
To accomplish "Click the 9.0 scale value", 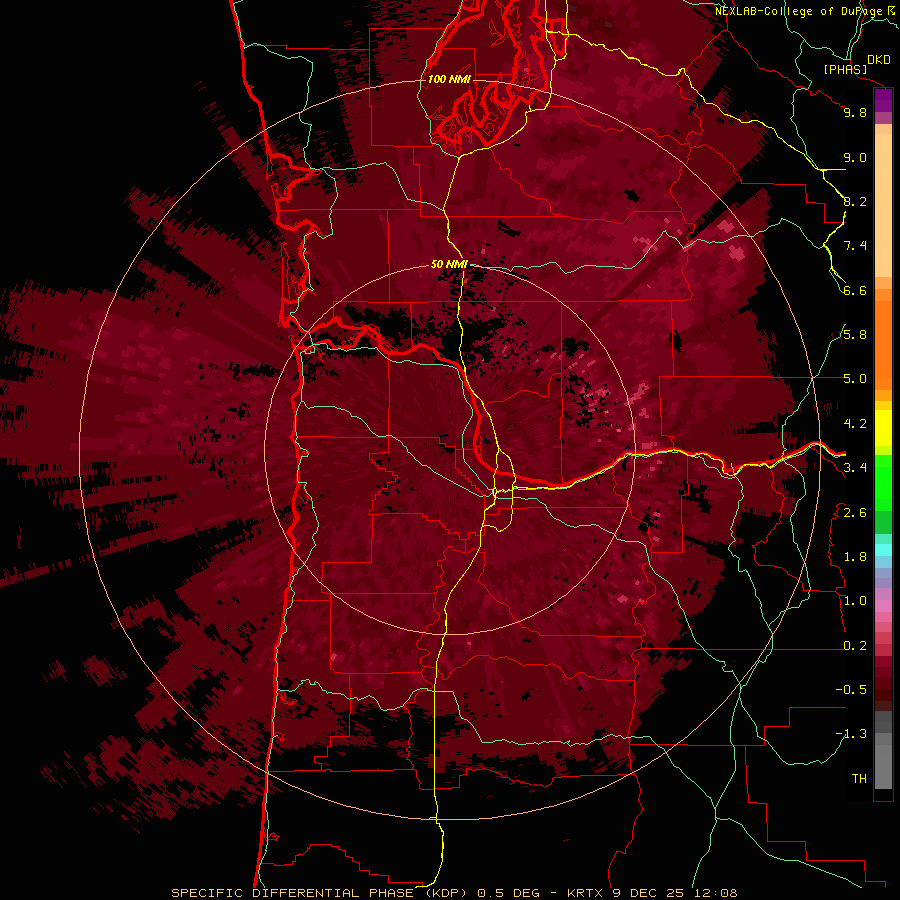I will coord(855,157).
